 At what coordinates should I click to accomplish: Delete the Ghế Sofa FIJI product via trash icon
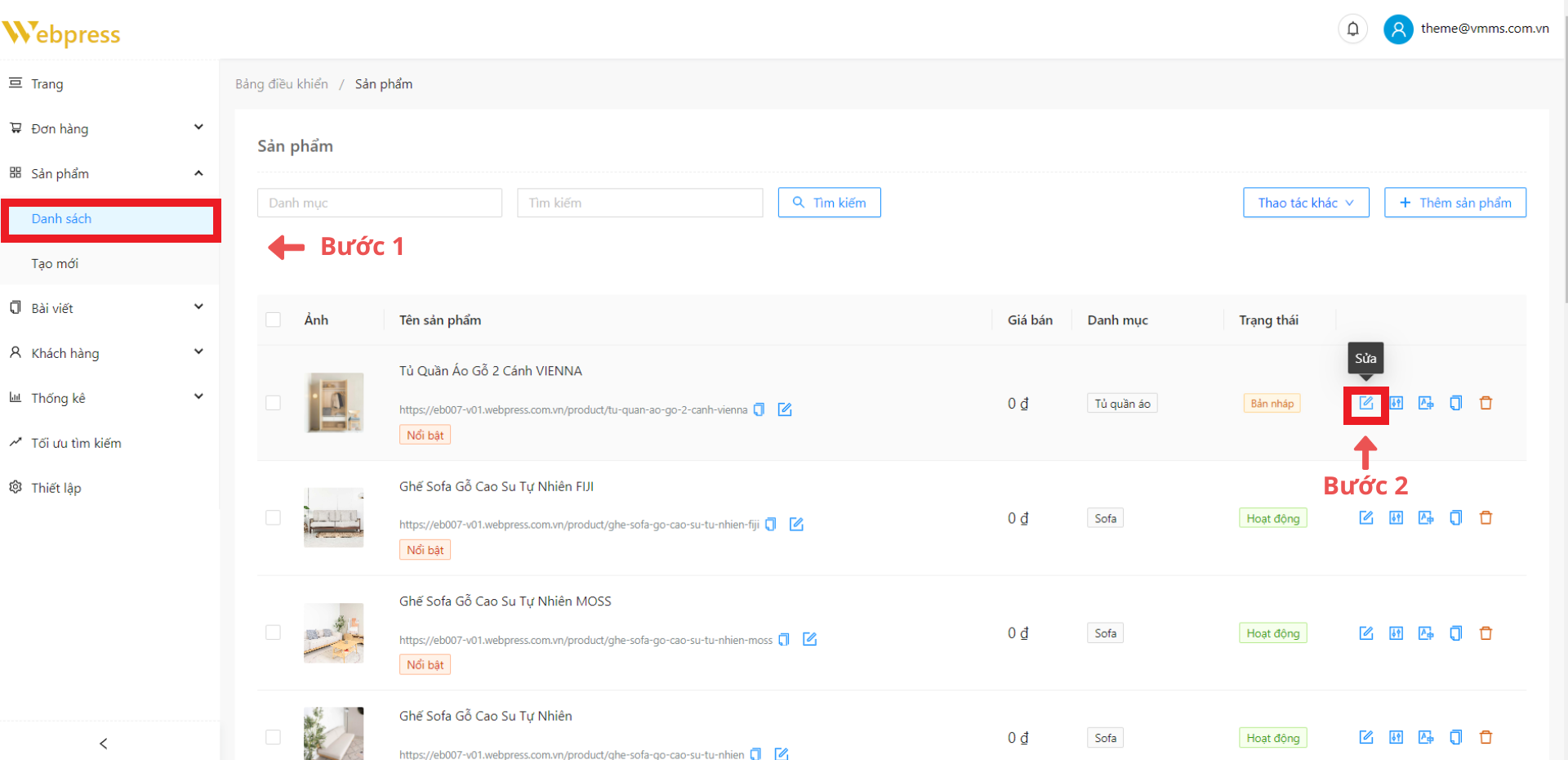[x=1486, y=518]
